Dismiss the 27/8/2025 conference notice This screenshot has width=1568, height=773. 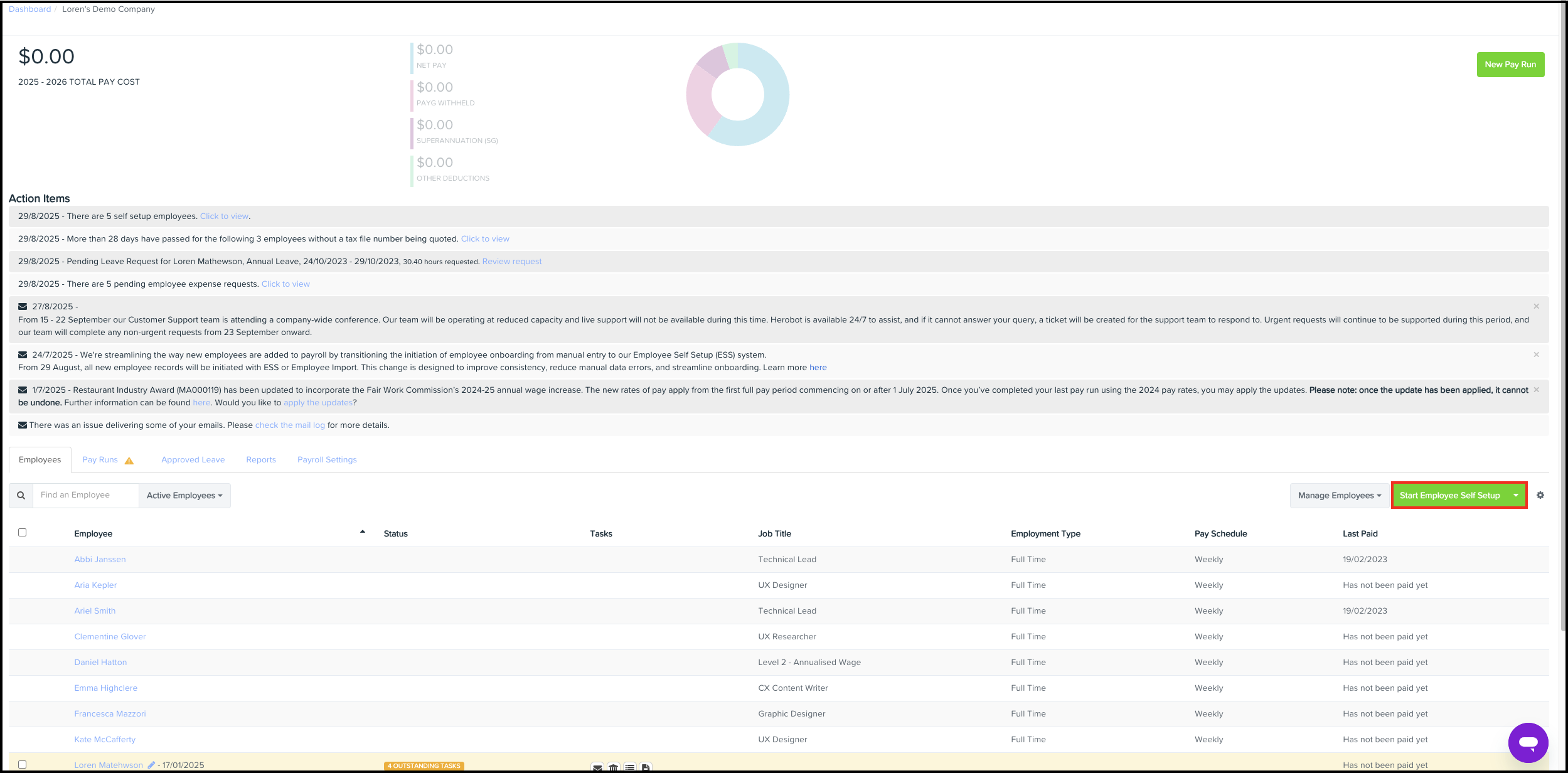coord(1537,307)
